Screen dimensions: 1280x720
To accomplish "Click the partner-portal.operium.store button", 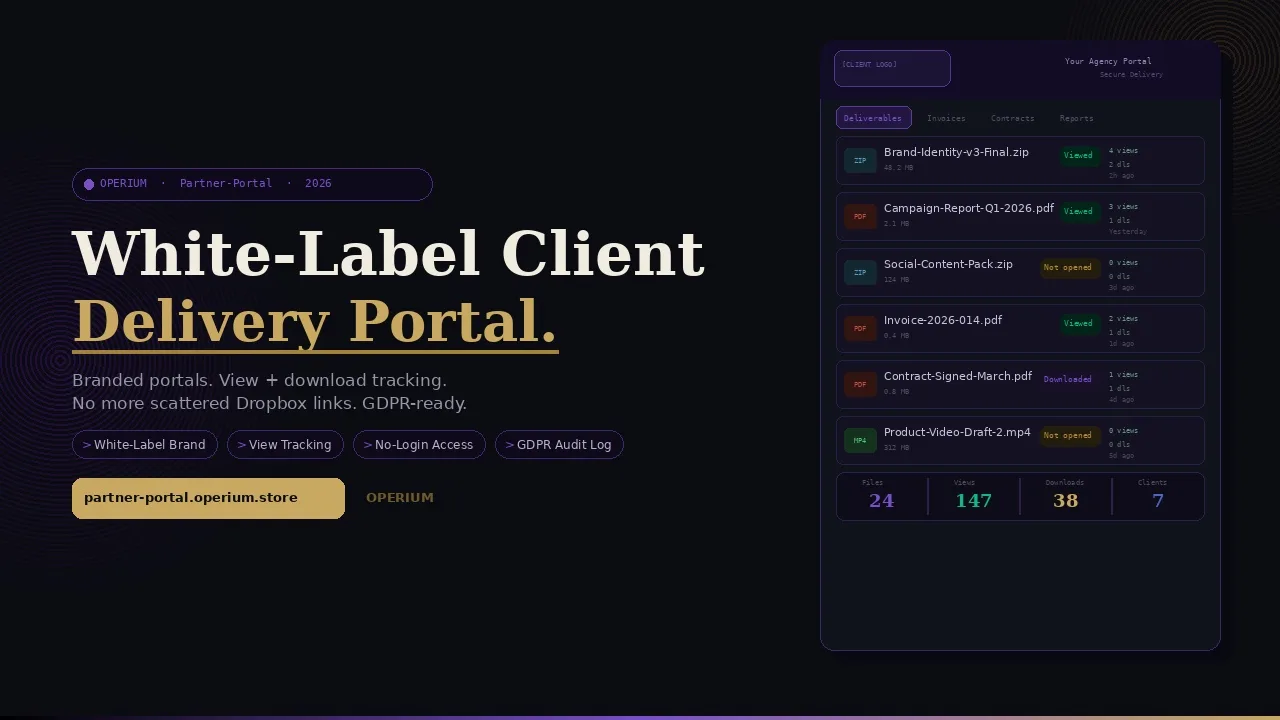I will coord(208,498).
